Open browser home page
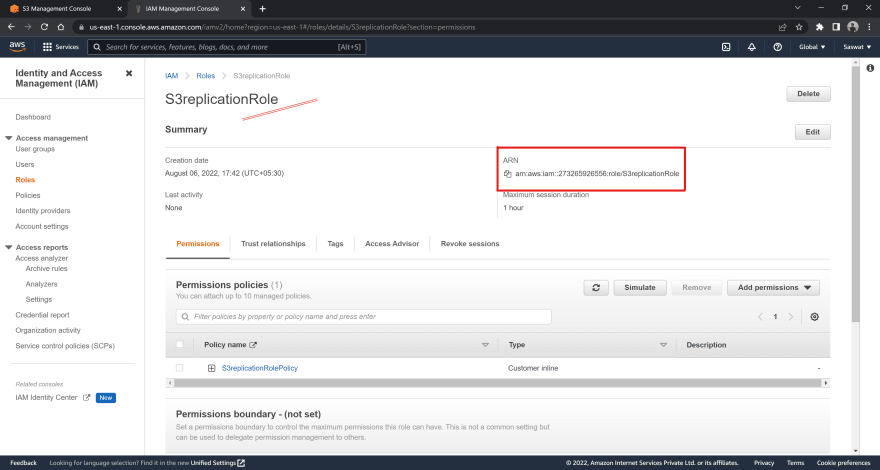Image resolution: width=880 pixels, height=470 pixels. point(61,26)
